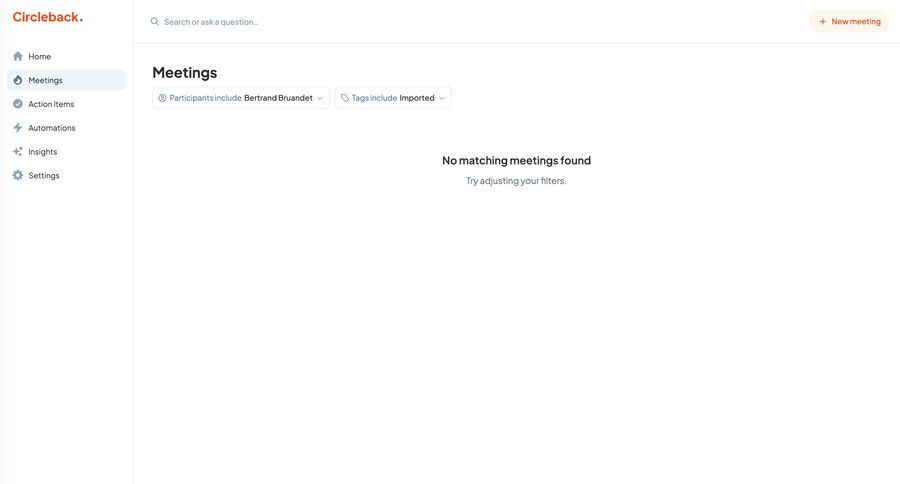Open the Imported tag filter value
Image resolution: width=900 pixels, height=484 pixels.
tap(417, 98)
